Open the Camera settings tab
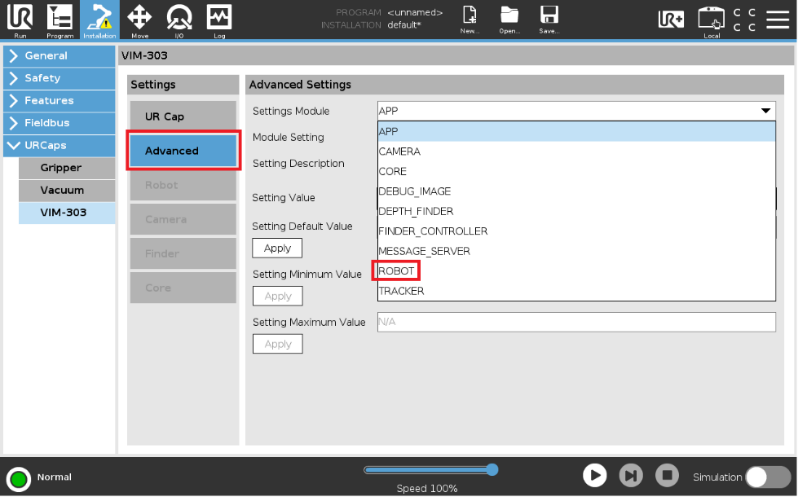This screenshot has height=497, width=798. click(x=183, y=219)
